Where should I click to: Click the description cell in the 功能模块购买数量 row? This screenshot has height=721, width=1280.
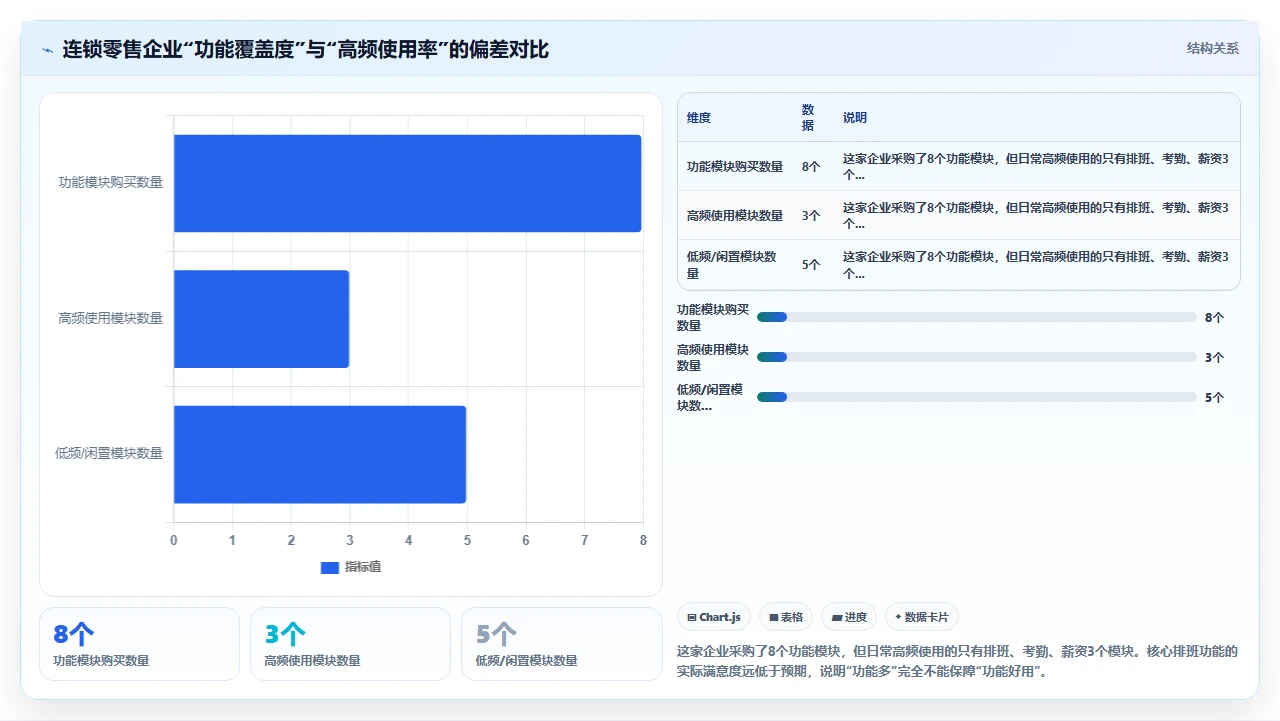[1036, 167]
